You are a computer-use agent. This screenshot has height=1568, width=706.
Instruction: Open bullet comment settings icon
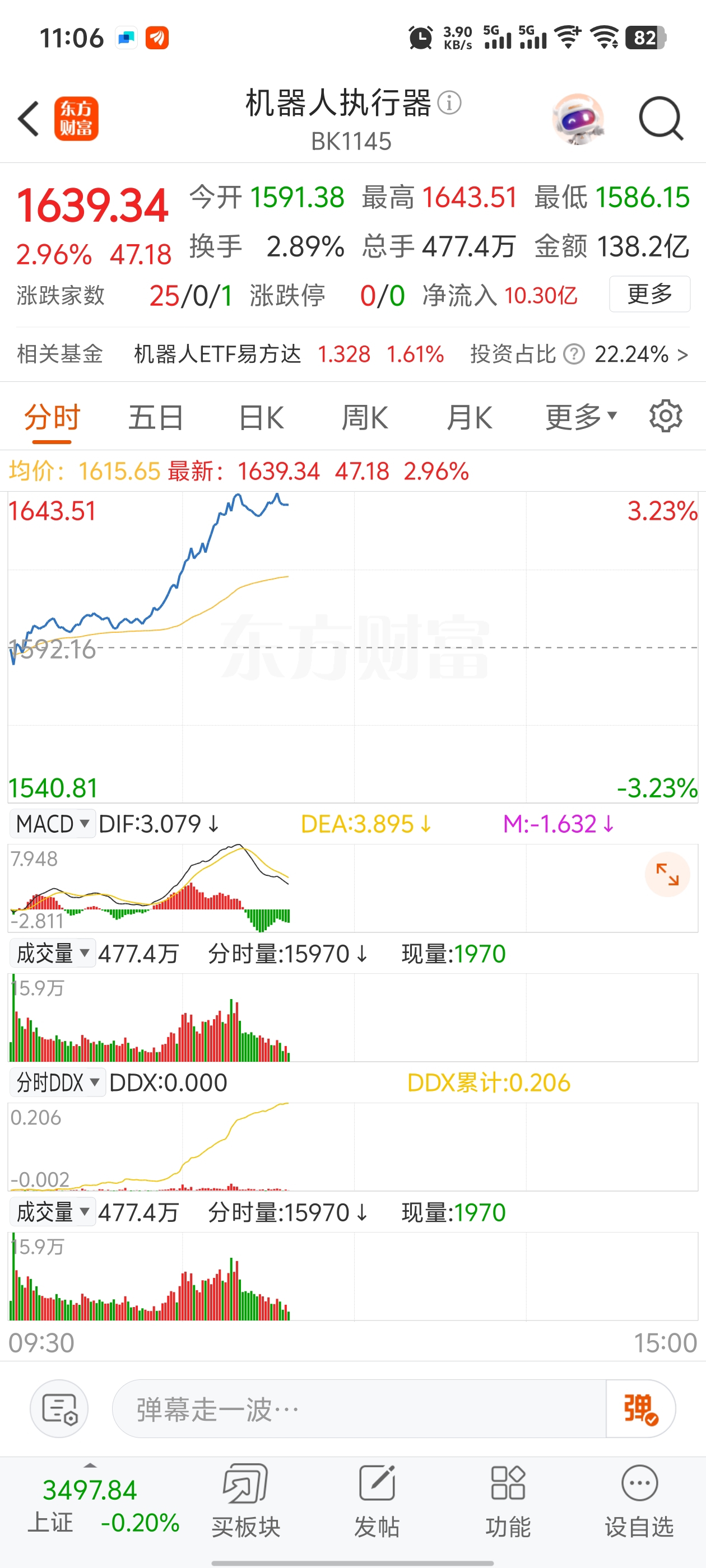(x=59, y=1408)
